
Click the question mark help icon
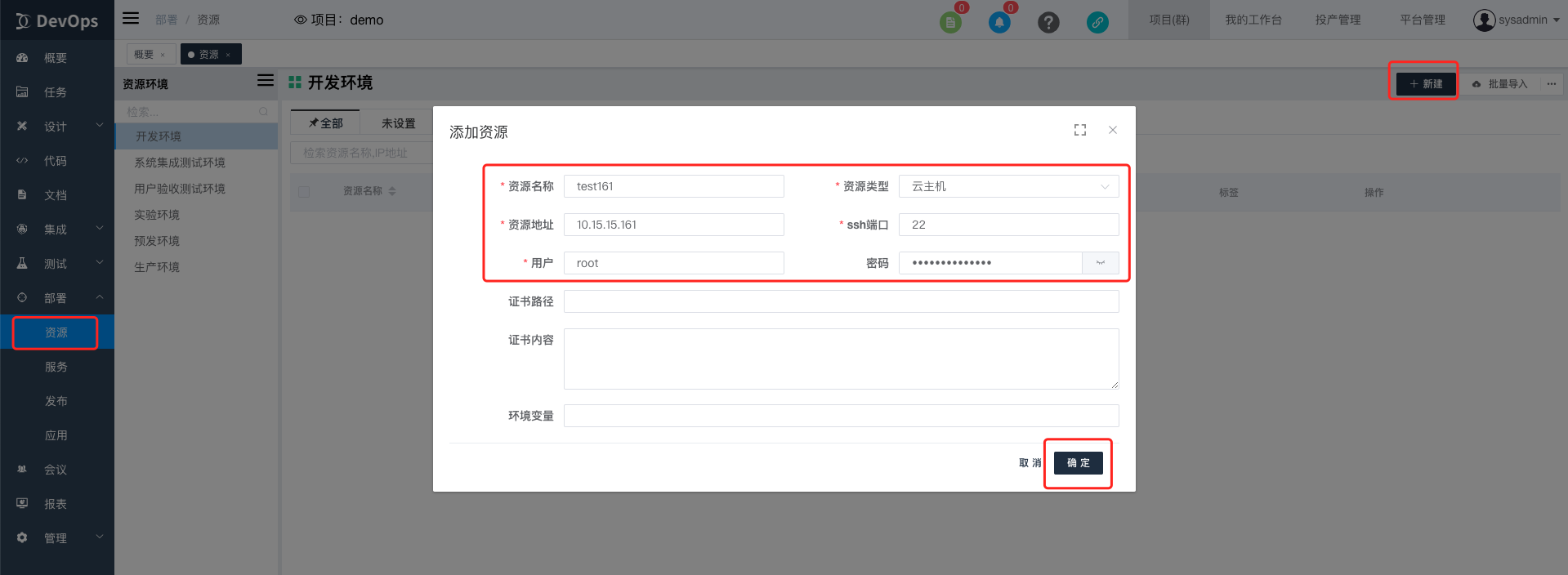1048,22
